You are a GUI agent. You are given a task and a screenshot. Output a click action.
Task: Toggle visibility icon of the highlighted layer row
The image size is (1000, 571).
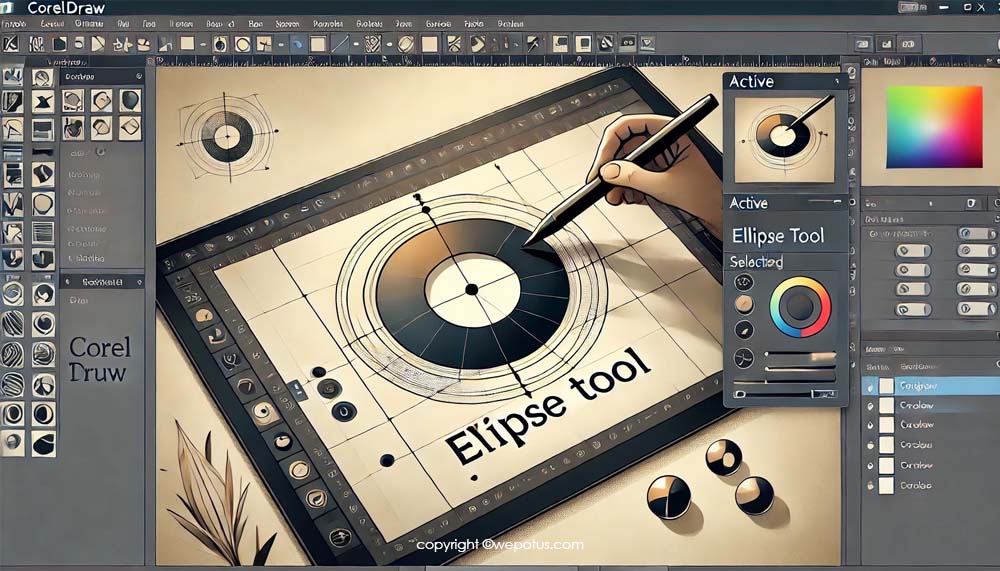[x=870, y=387]
